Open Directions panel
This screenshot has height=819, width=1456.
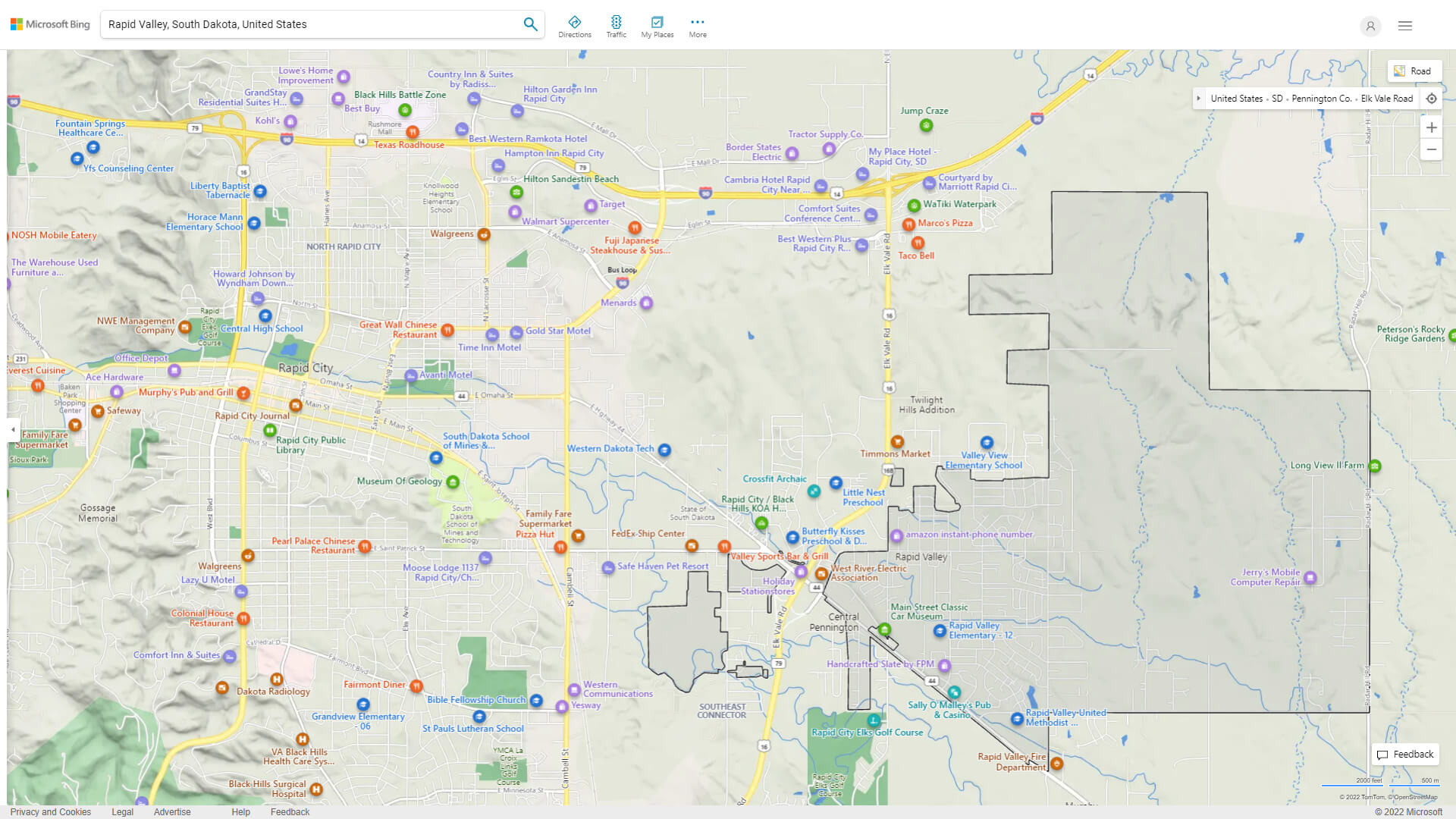pyautogui.click(x=574, y=27)
